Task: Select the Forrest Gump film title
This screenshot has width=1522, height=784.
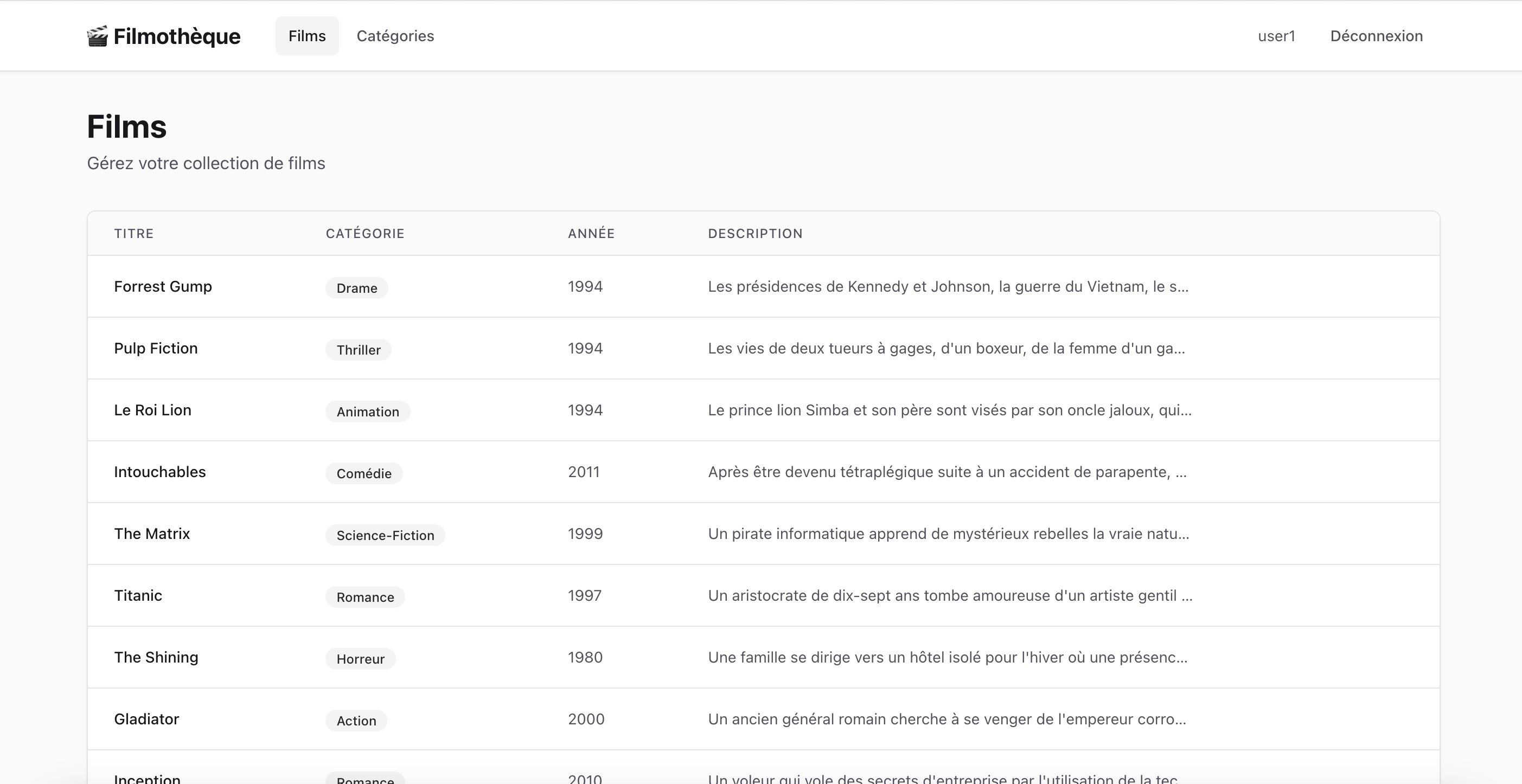Action: [163, 286]
